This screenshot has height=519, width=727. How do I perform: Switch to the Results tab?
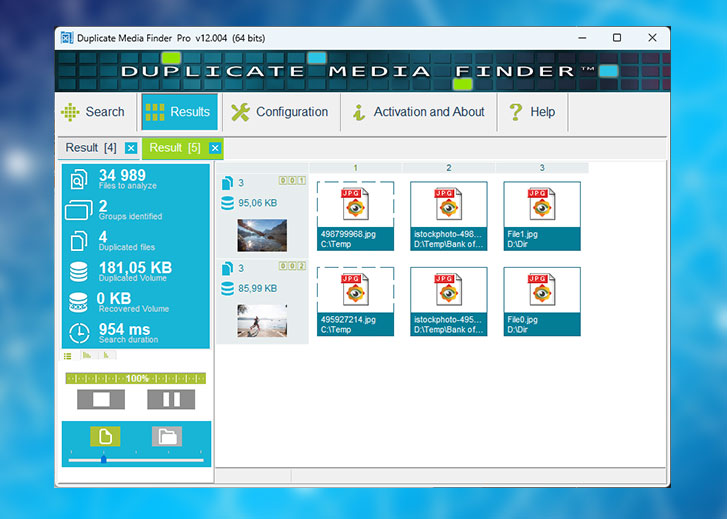click(x=179, y=112)
